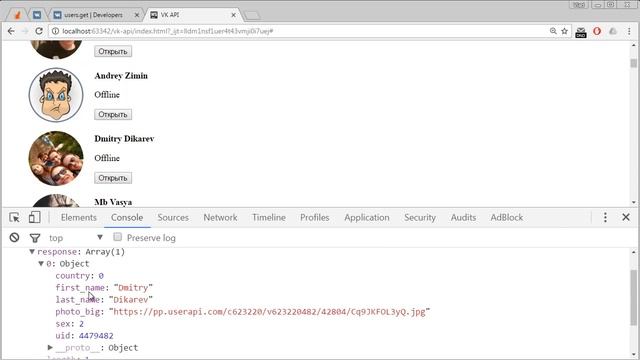
Task: Click the Opera extension icon
Action: pos(597,31)
